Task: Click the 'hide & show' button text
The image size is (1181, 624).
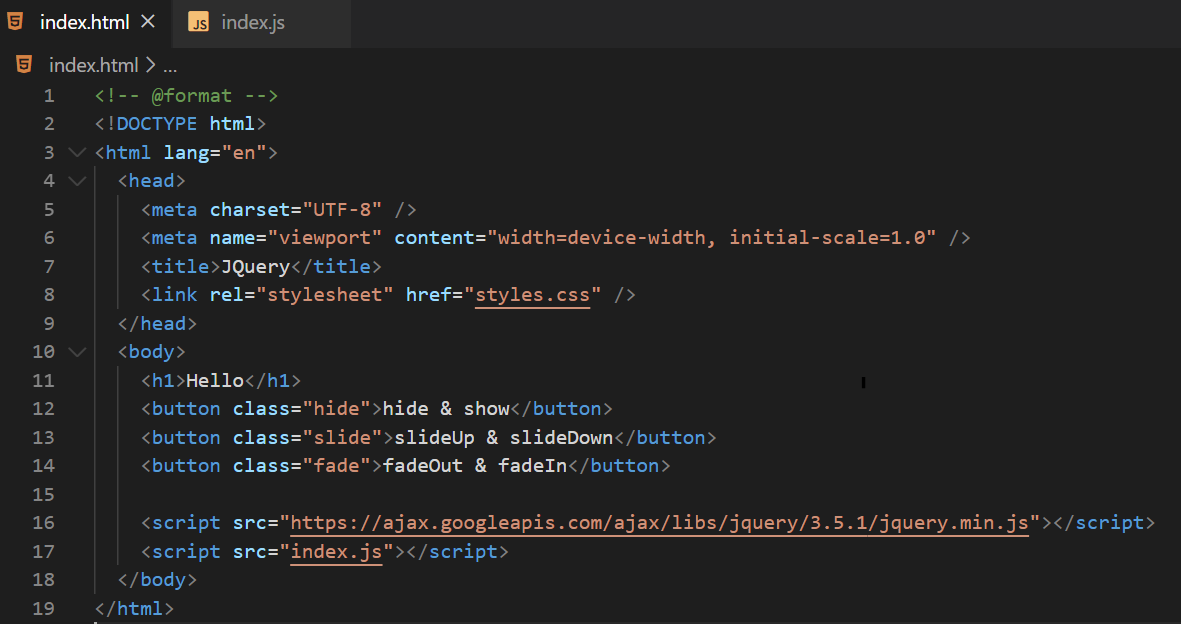Action: (x=447, y=408)
